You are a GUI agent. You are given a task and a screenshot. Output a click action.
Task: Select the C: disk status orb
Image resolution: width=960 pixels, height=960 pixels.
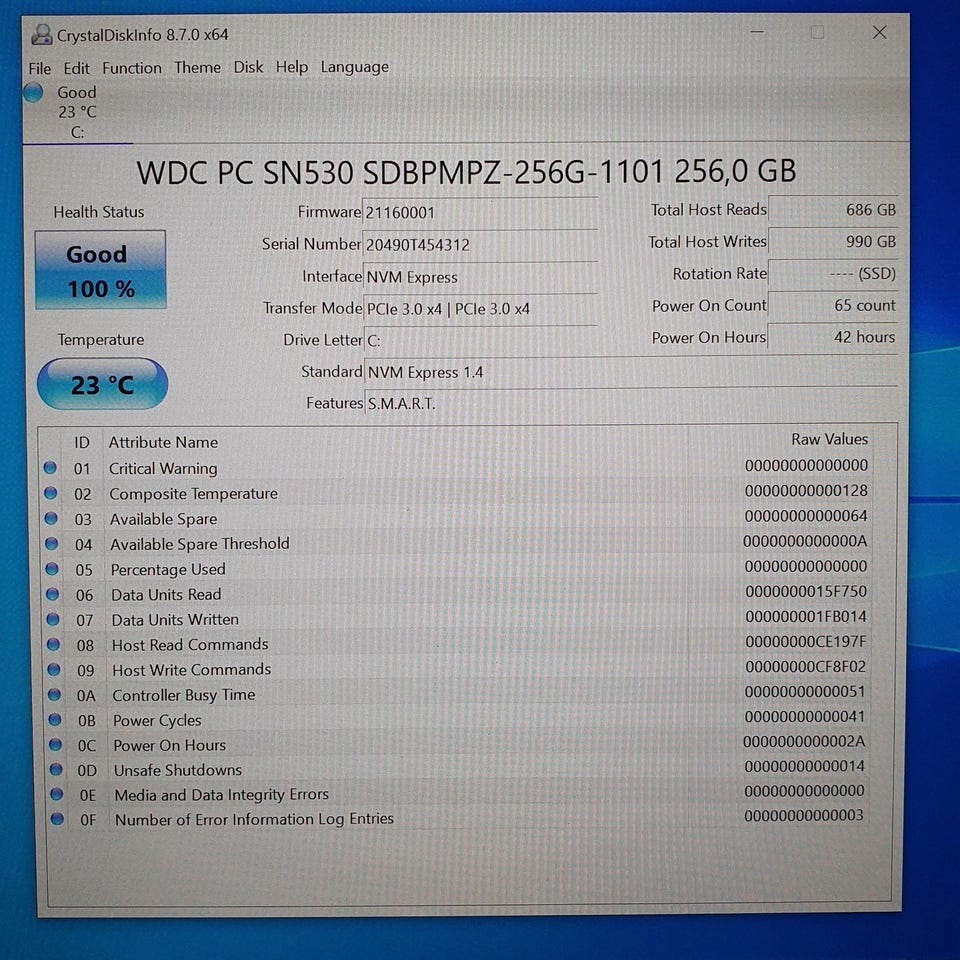click(x=33, y=92)
